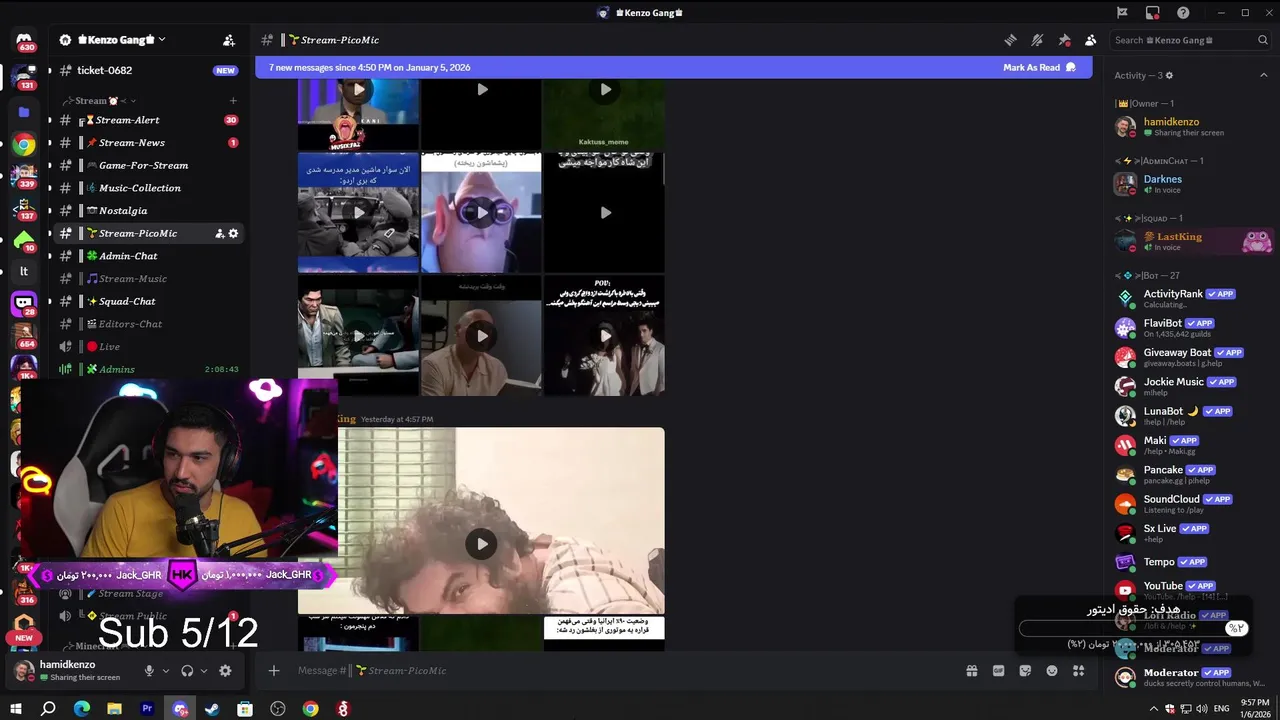Play the large curly-haired man video

click(481, 544)
